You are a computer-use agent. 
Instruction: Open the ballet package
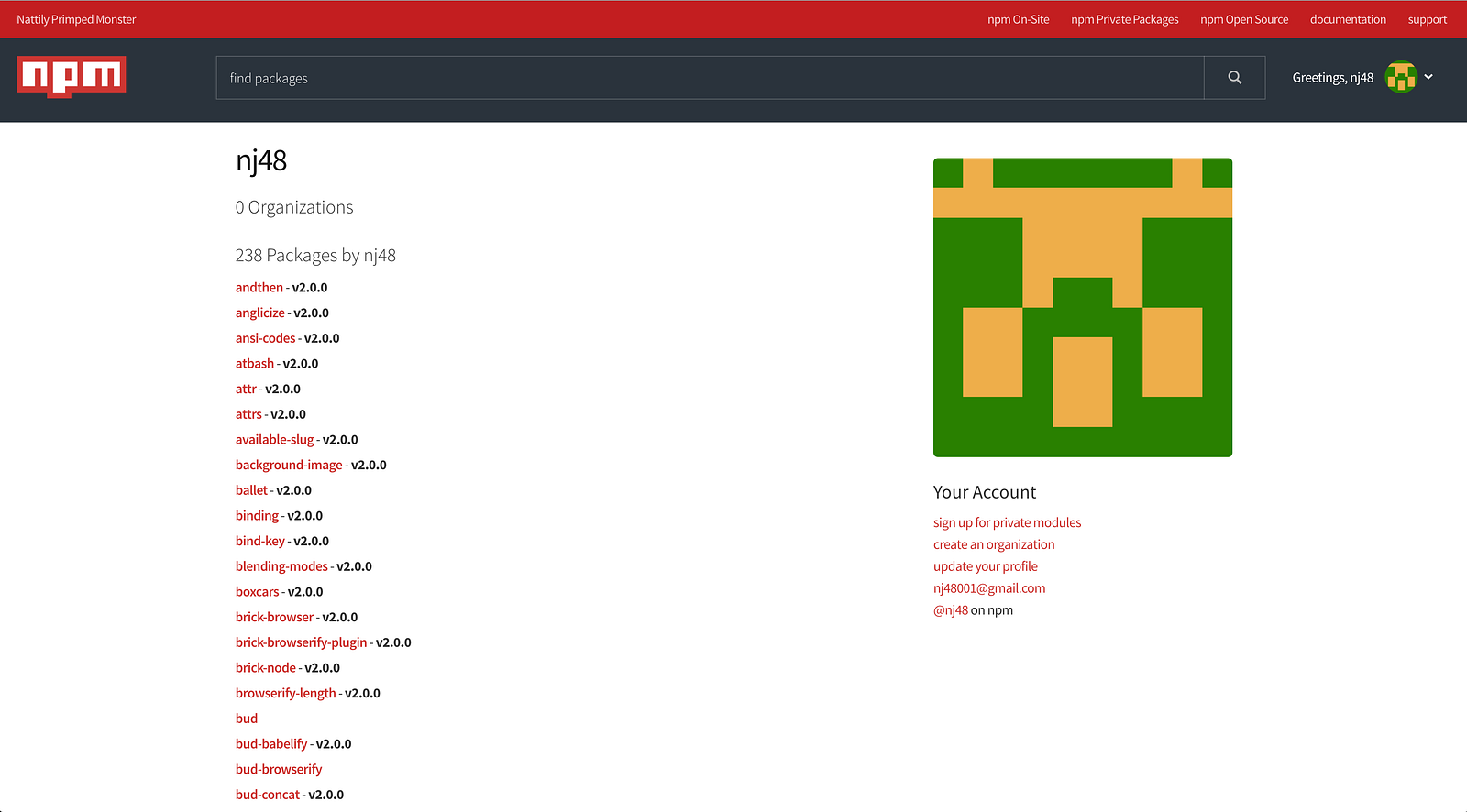[x=252, y=490]
